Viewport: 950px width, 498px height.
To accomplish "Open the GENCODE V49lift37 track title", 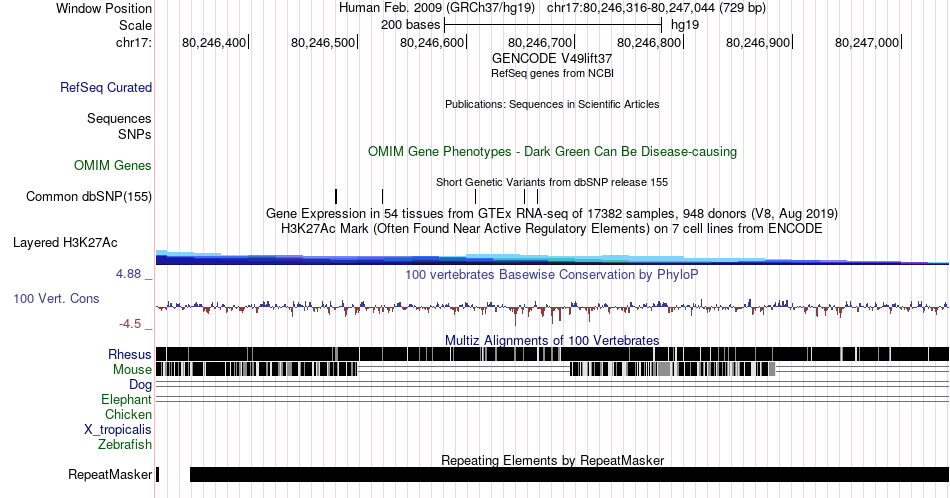I will coord(552,59).
